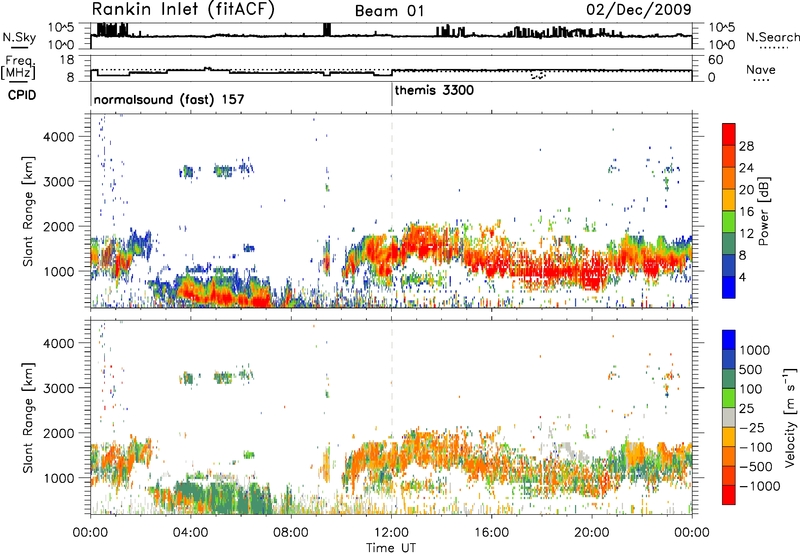Click the date '02/Dec/2009'
Viewport: 800px width, 554px height.
639,9
